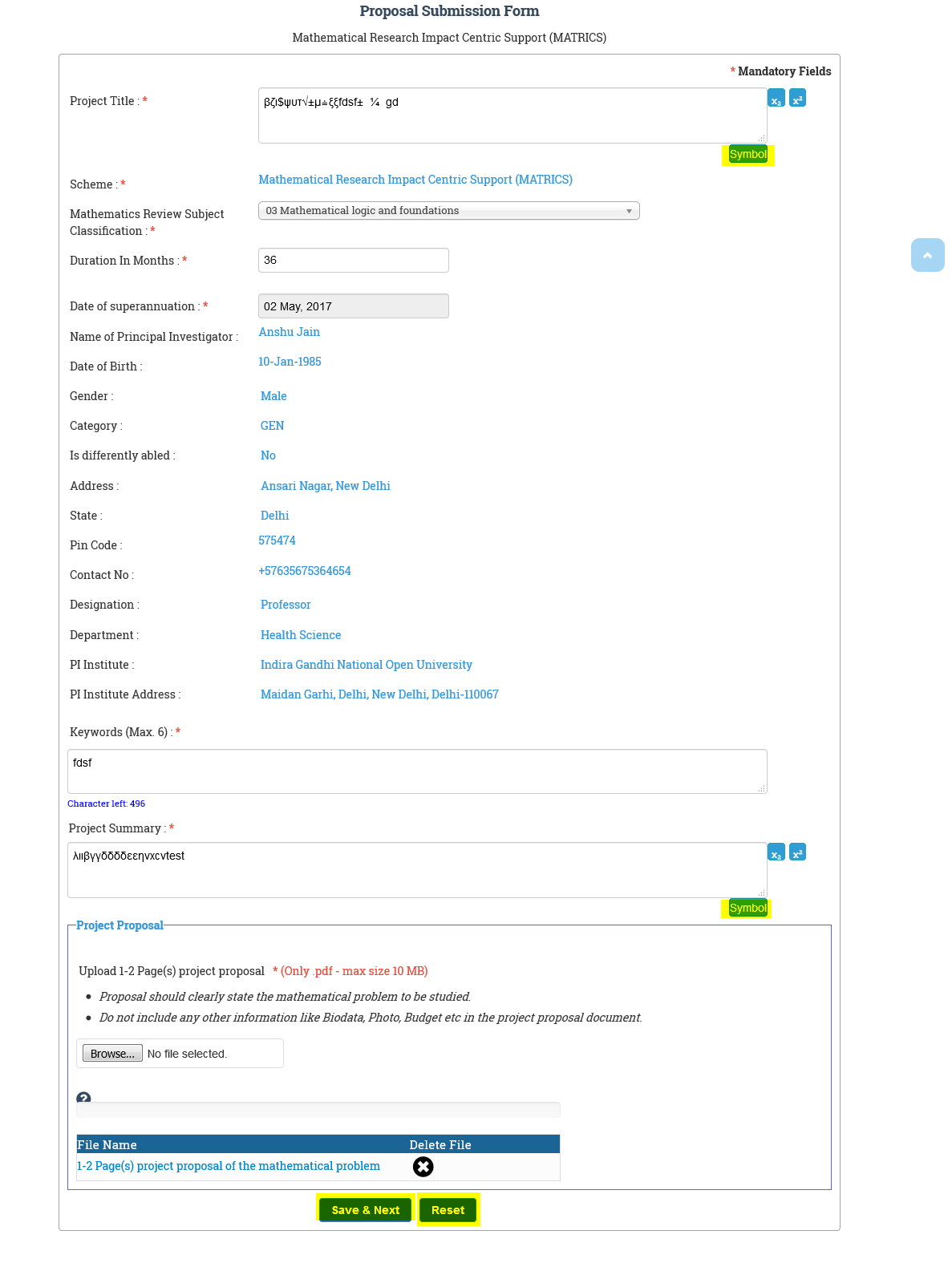Click superscript icon beside Project Title
The width and height of the screenshot is (952, 1263).
tap(797, 99)
